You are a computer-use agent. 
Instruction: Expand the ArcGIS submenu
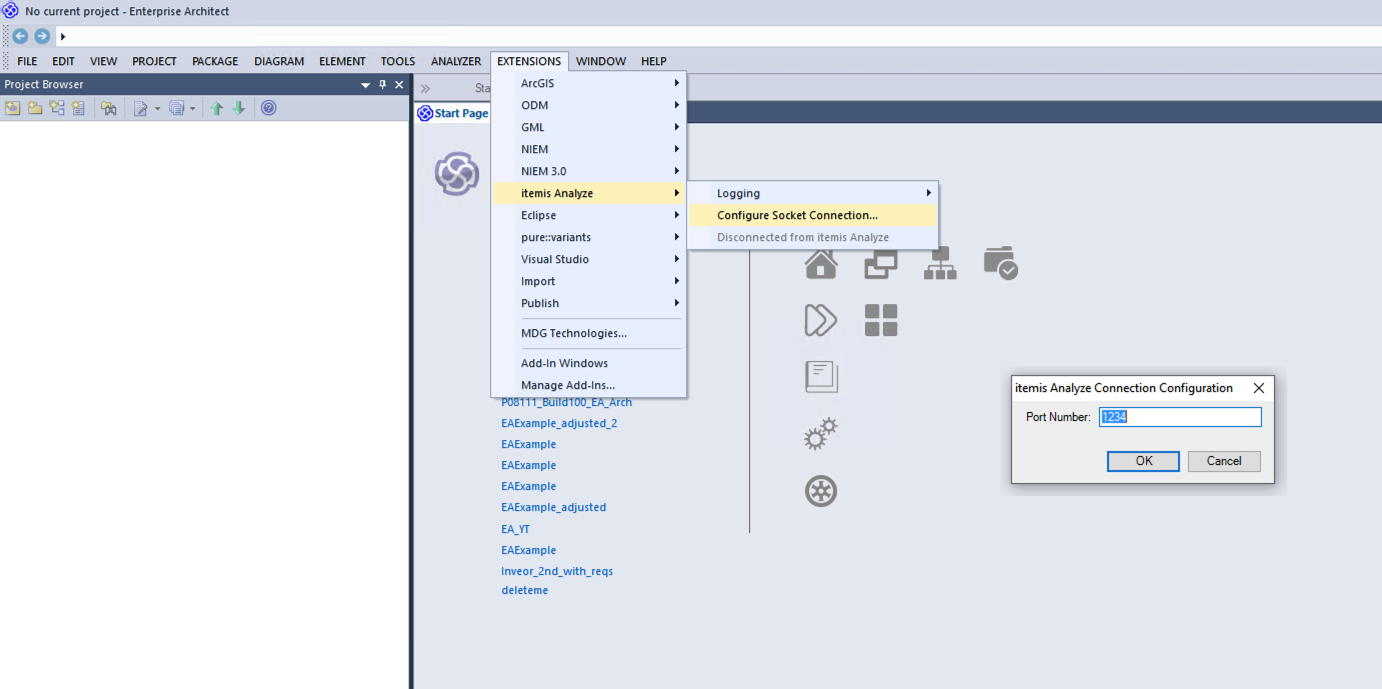click(x=588, y=83)
